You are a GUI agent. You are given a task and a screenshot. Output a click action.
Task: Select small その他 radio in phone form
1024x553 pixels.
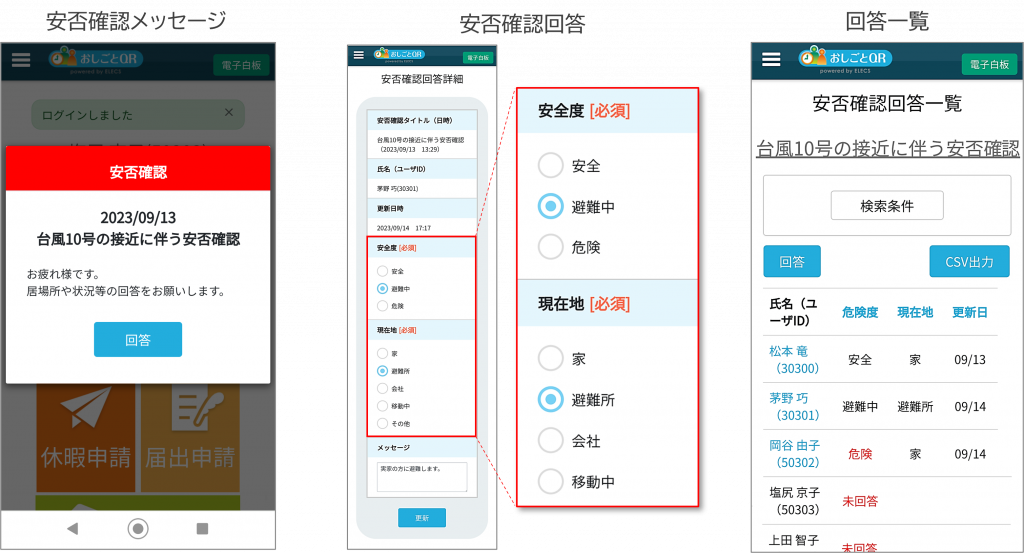383,424
